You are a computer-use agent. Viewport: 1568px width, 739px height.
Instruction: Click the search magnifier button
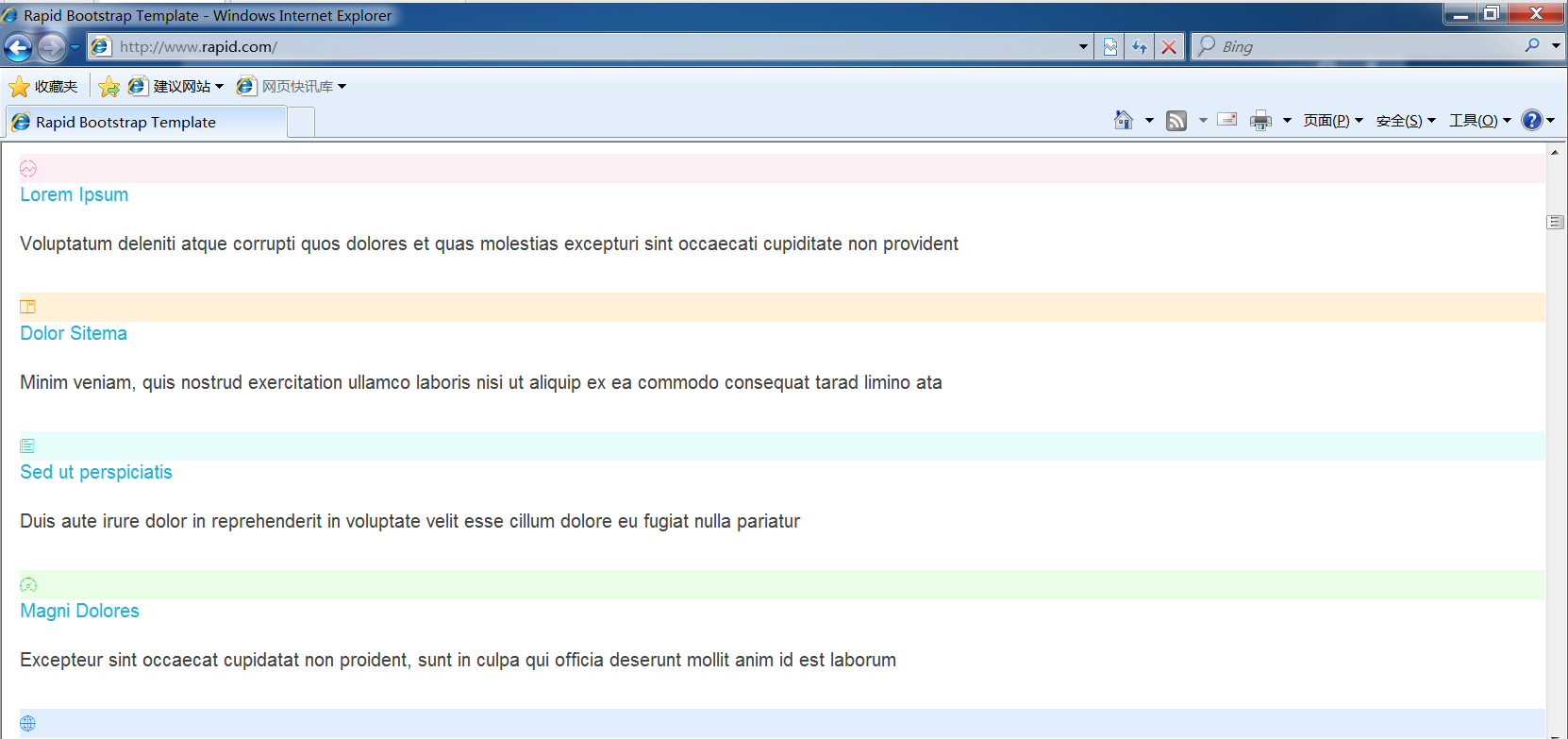click(x=1532, y=45)
